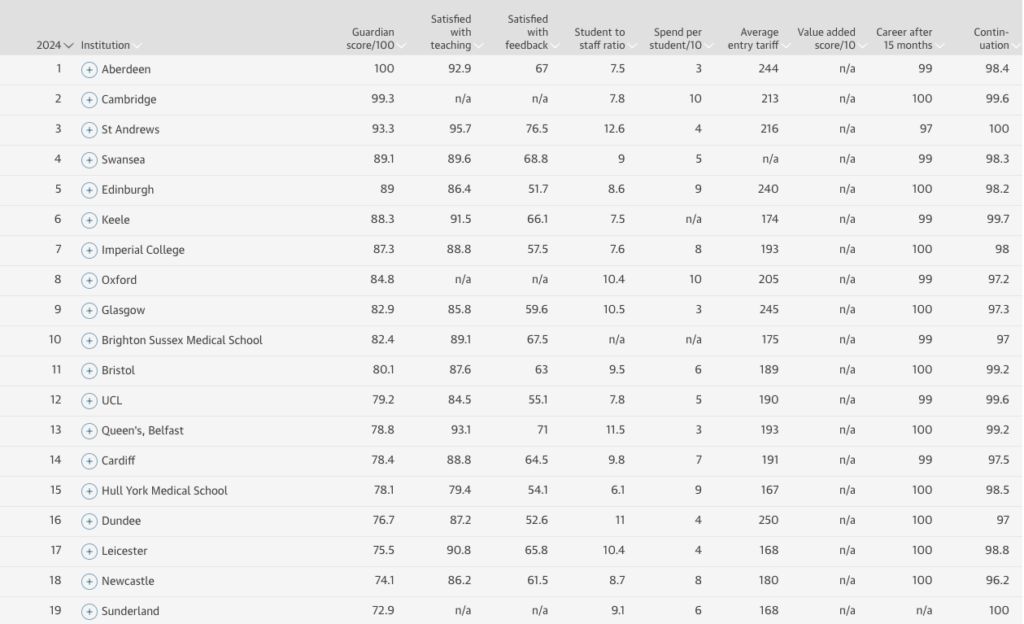Sort by Student to staff ratio column

[600, 39]
